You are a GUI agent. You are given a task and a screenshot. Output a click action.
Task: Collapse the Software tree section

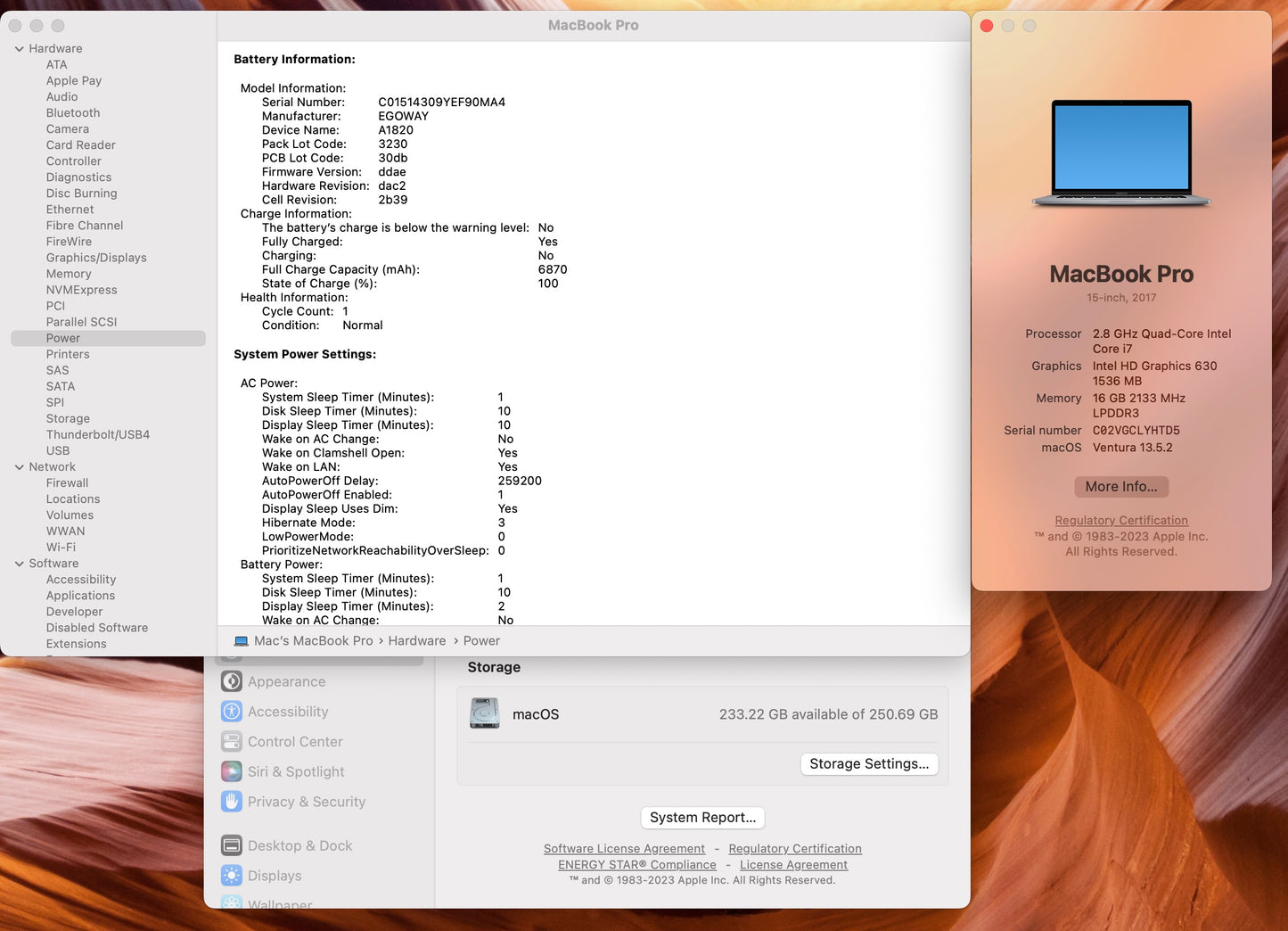[x=20, y=564]
